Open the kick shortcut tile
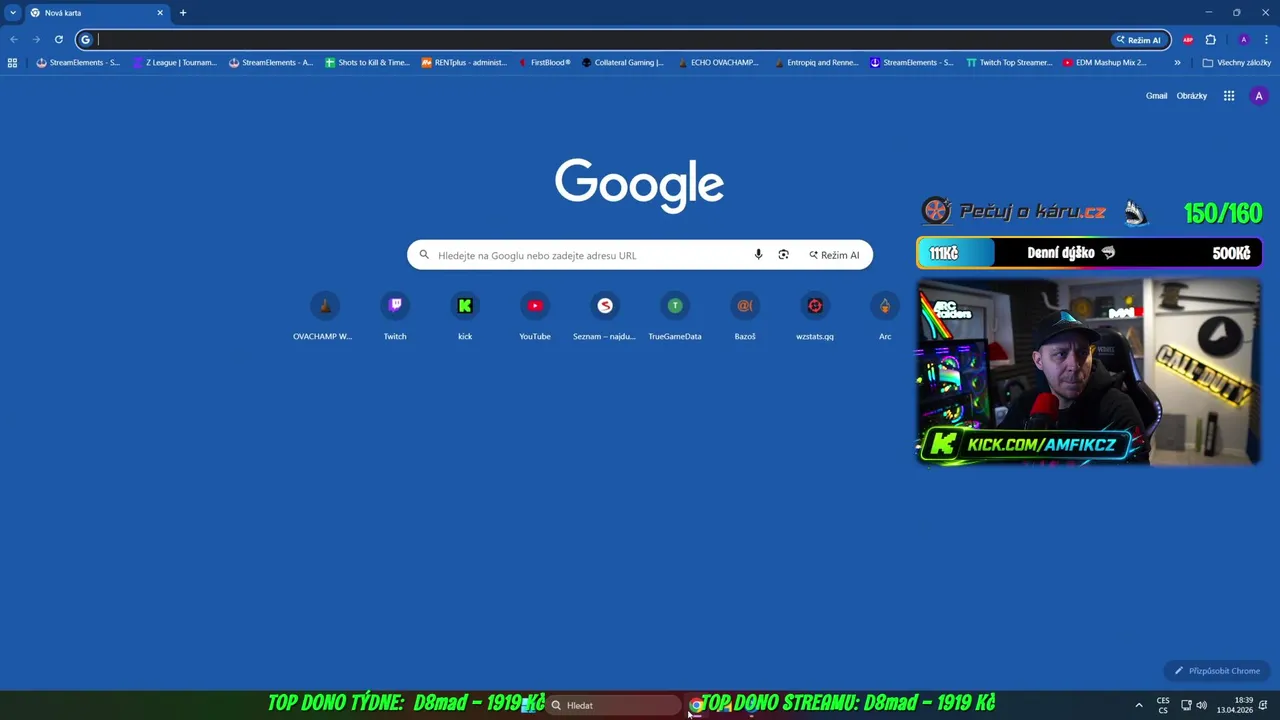Viewport: 1280px width, 720px height. [x=465, y=317]
